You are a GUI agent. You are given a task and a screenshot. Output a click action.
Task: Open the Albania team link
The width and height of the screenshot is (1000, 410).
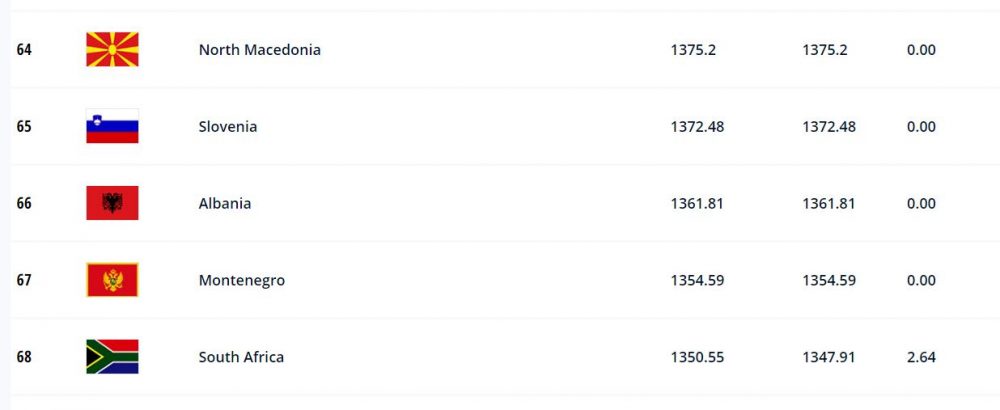224,203
